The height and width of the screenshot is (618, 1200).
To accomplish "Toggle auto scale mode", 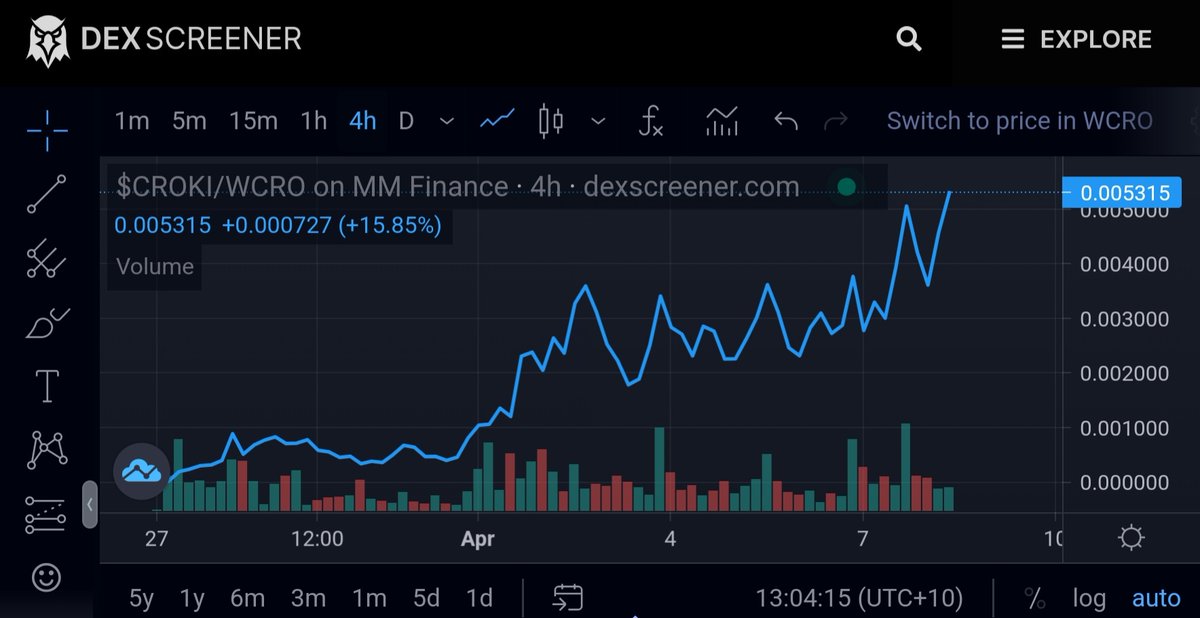I will (x=1156, y=598).
